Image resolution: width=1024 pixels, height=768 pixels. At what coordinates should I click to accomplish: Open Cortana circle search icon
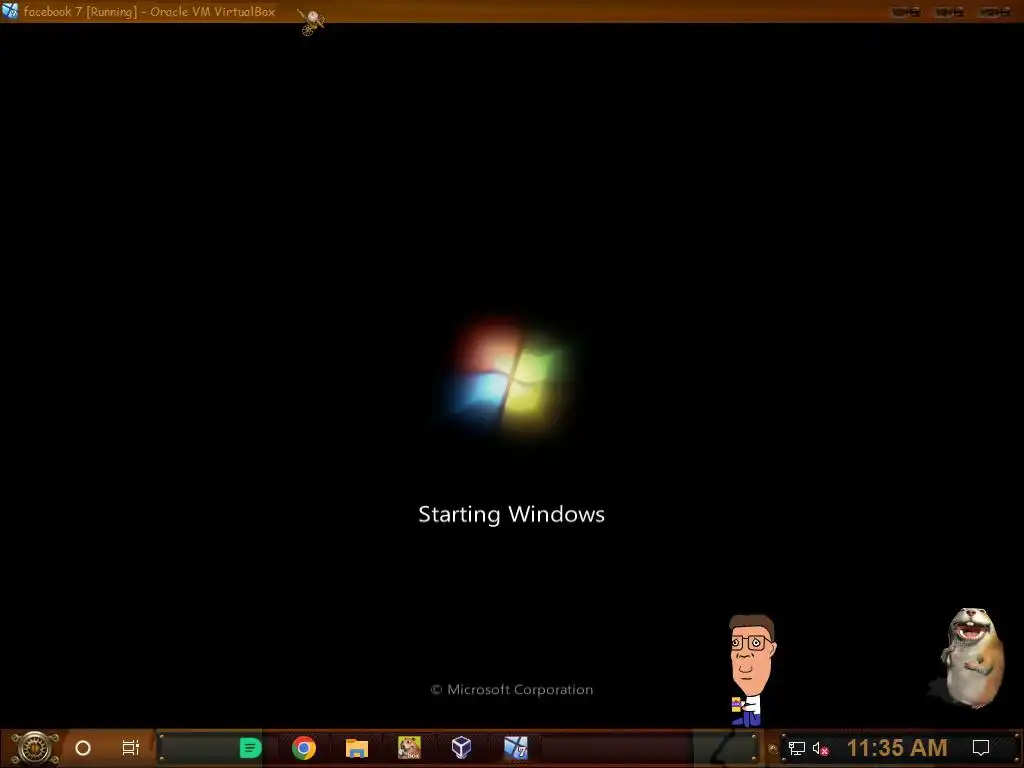[83, 748]
